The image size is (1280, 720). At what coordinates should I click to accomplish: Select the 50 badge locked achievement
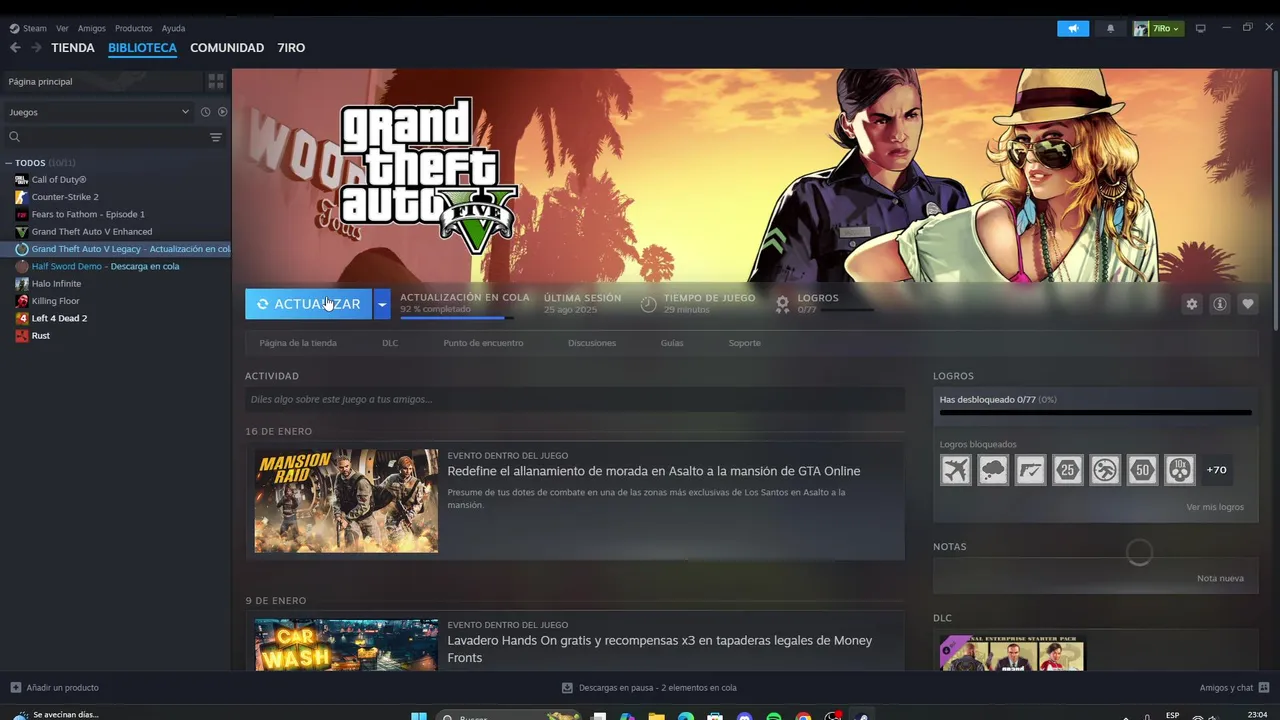click(x=1143, y=470)
